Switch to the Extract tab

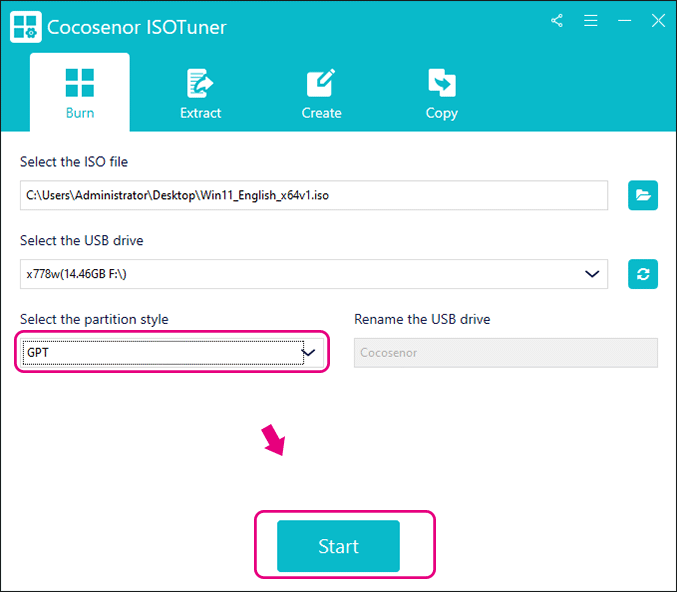tap(200, 92)
